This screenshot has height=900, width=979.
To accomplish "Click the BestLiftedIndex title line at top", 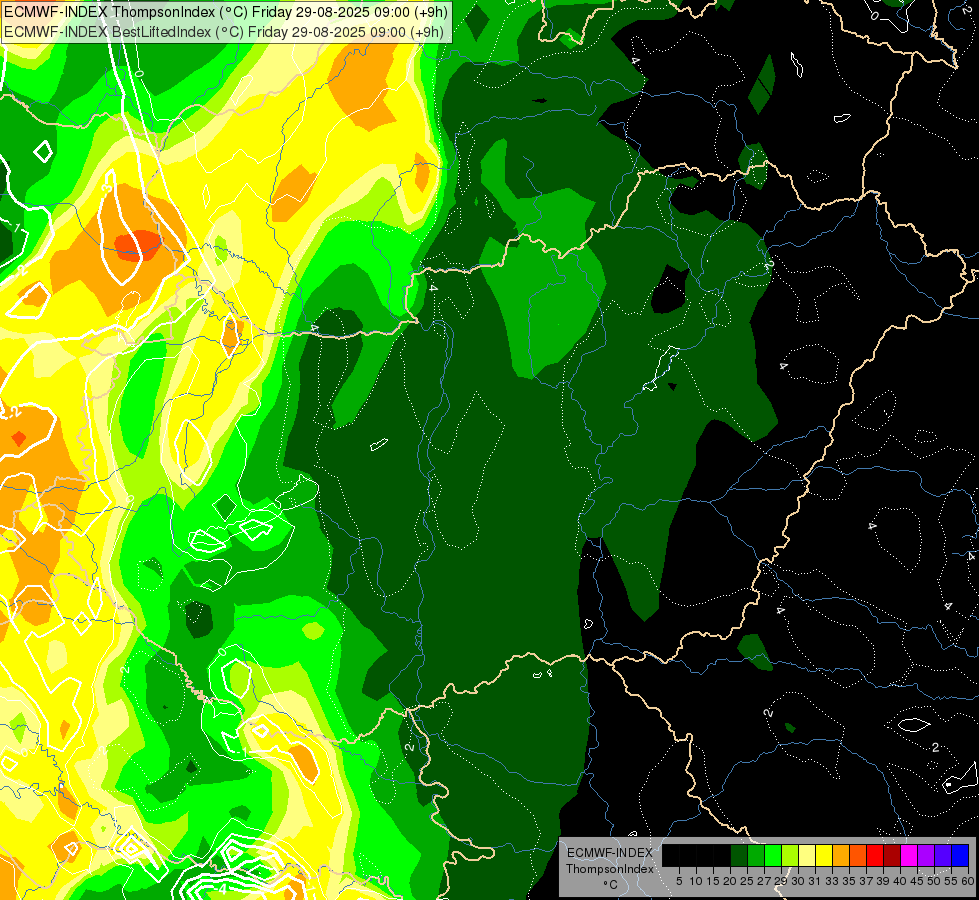I will pos(224,32).
